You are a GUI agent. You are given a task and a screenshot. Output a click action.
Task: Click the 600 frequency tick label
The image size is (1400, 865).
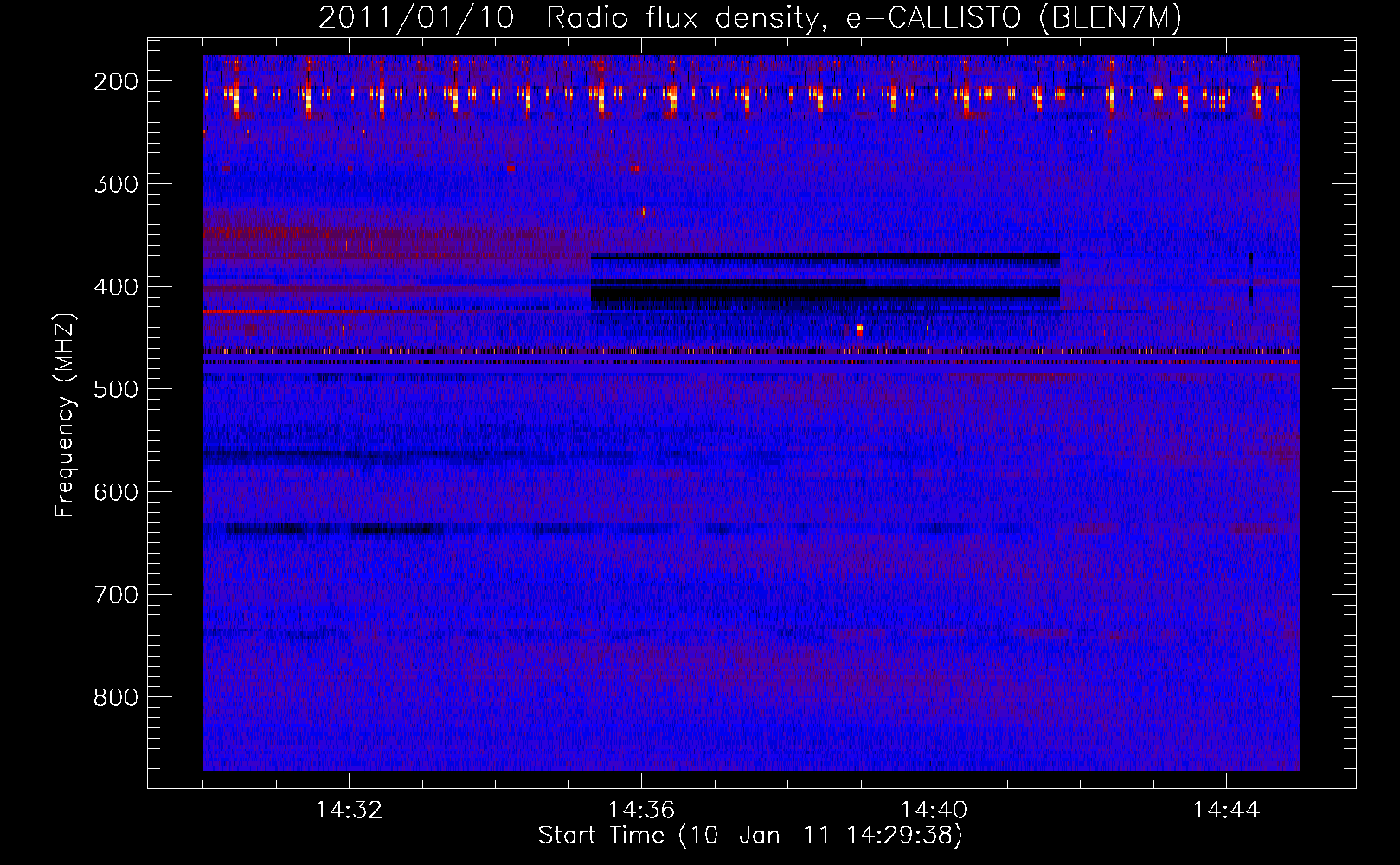tap(116, 492)
